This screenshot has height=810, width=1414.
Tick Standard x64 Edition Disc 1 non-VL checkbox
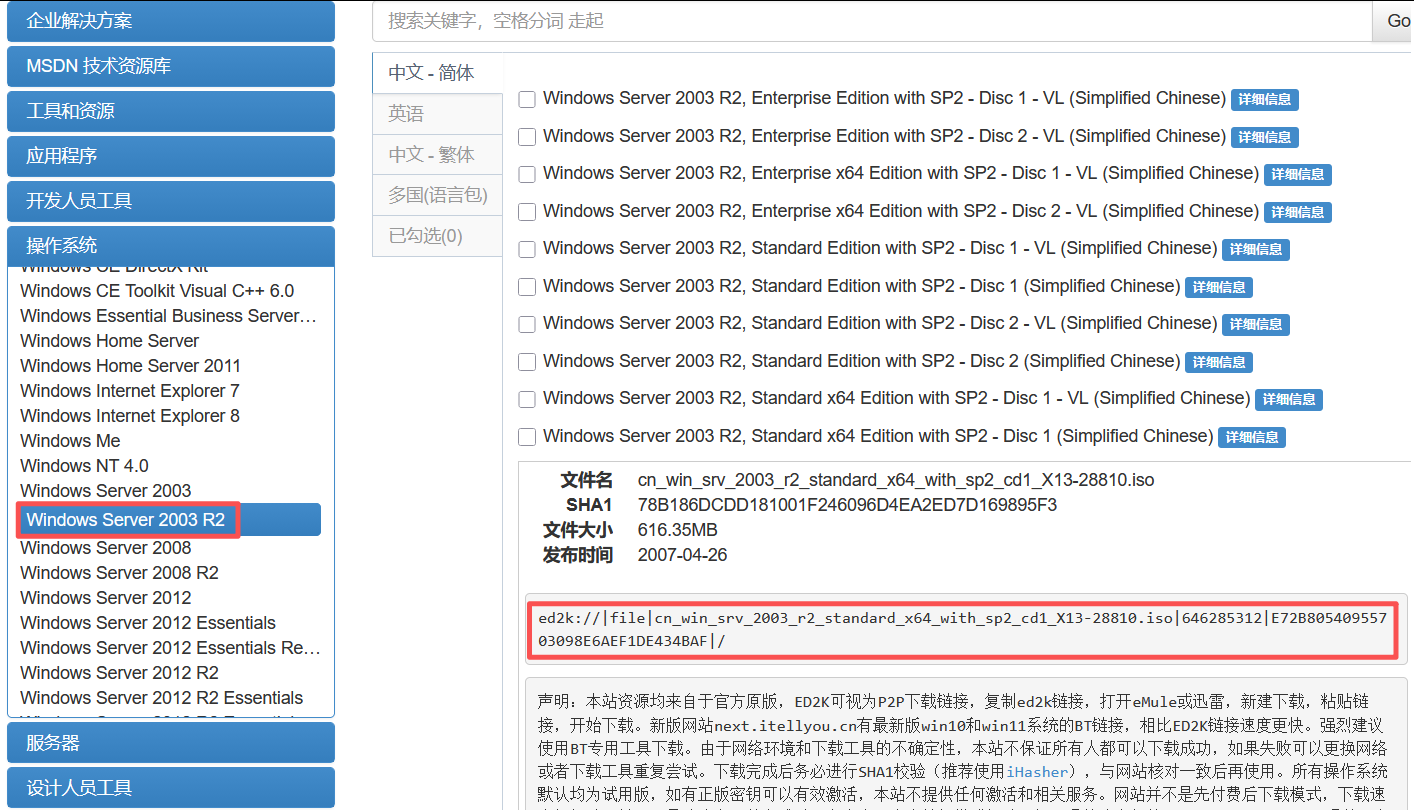pyautogui.click(x=527, y=437)
